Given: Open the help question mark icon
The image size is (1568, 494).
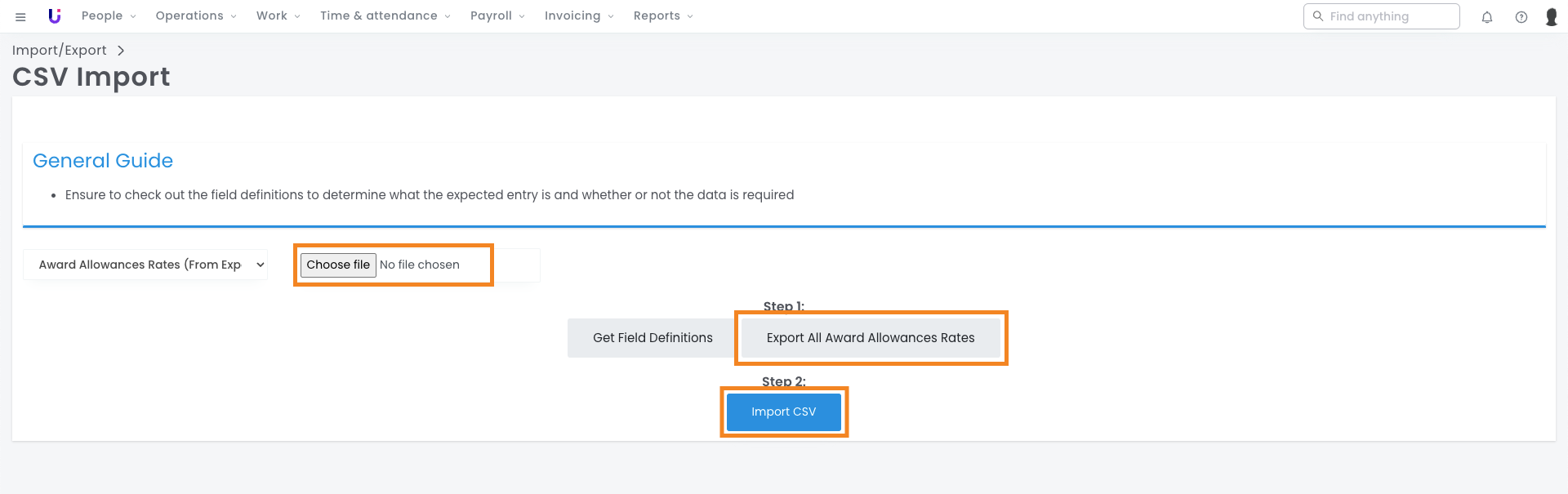Looking at the screenshot, I should coord(1521,17).
